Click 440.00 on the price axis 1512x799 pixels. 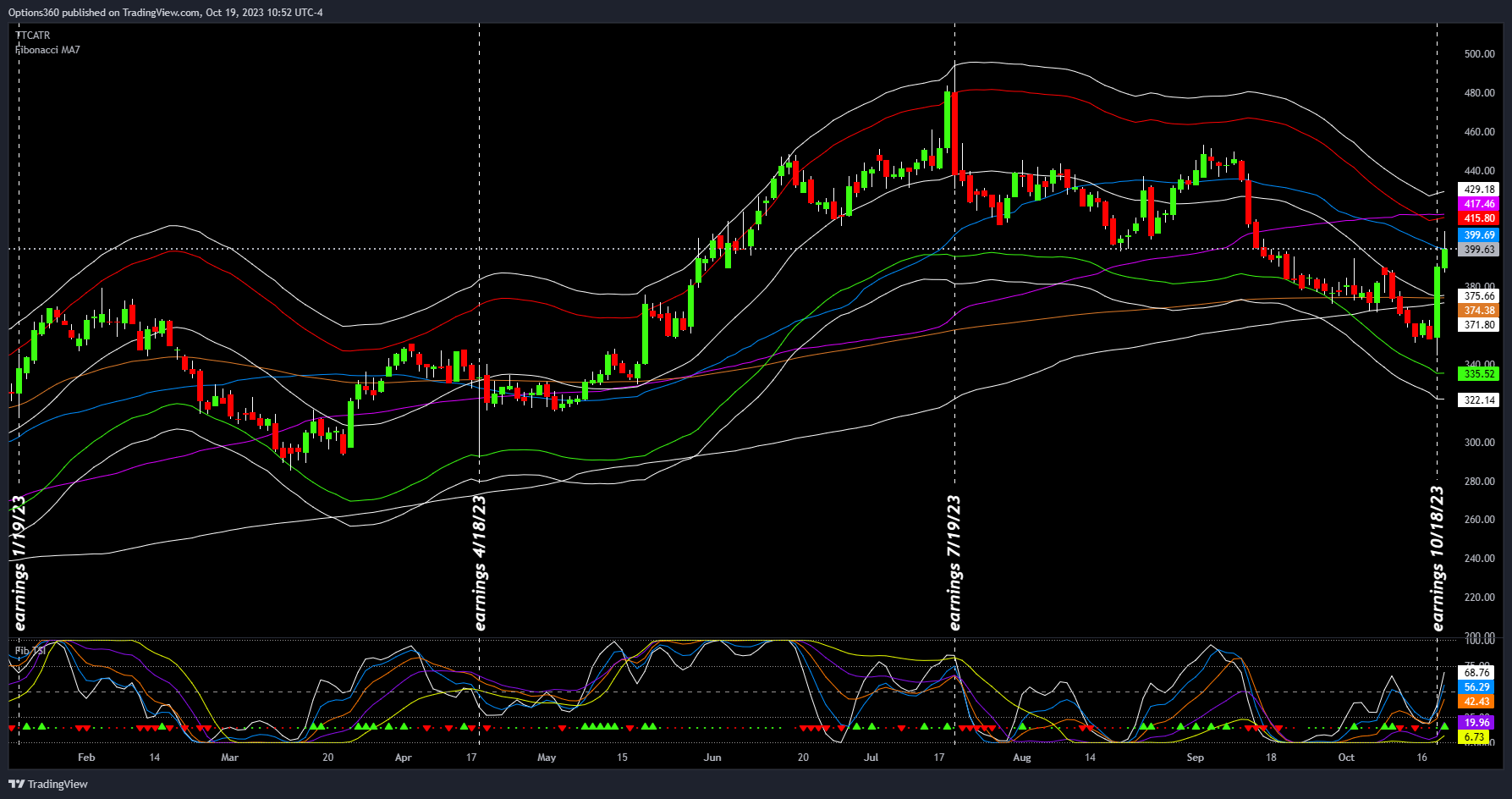[1479, 171]
